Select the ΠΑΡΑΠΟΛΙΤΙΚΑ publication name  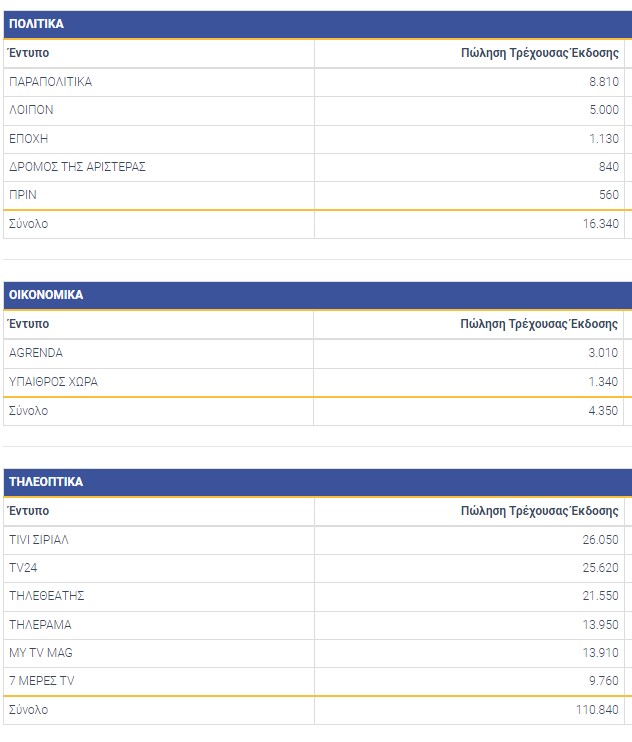[50, 82]
